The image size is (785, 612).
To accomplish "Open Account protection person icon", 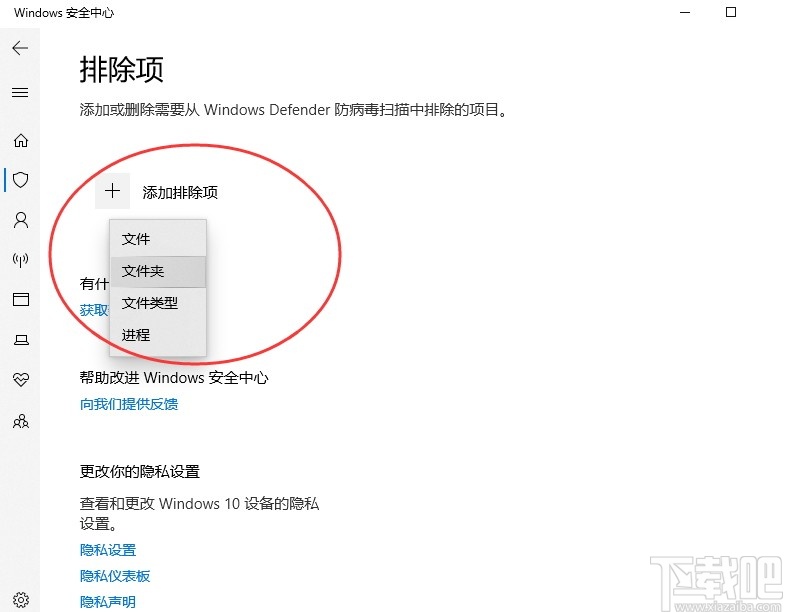I will coord(21,220).
